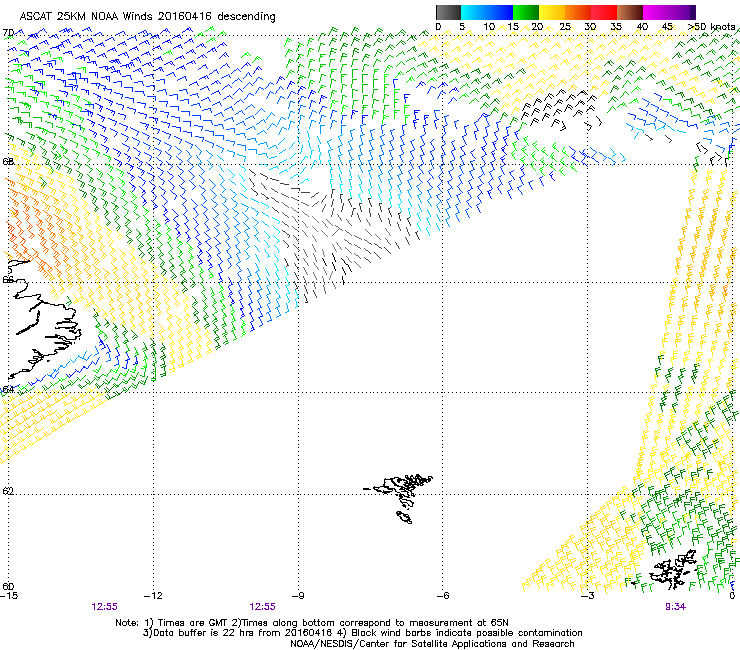Click the 'ASCAT 25KM NOAA Winds 20160416 descending' title
The width and height of the screenshot is (740, 650).
pos(147,16)
